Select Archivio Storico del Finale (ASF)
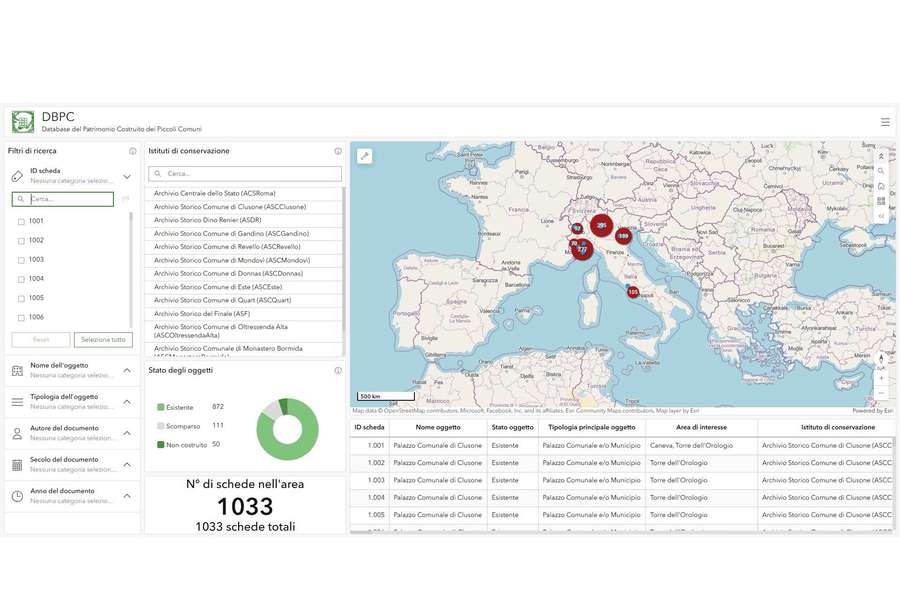 243,313
